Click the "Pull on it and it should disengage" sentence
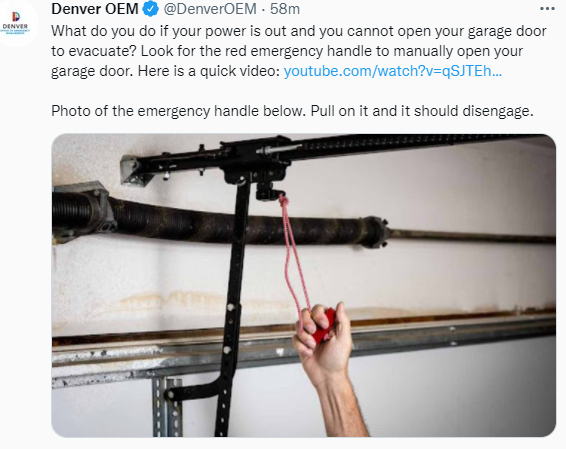This screenshot has height=449, width=566. pyautogui.click(x=422, y=111)
